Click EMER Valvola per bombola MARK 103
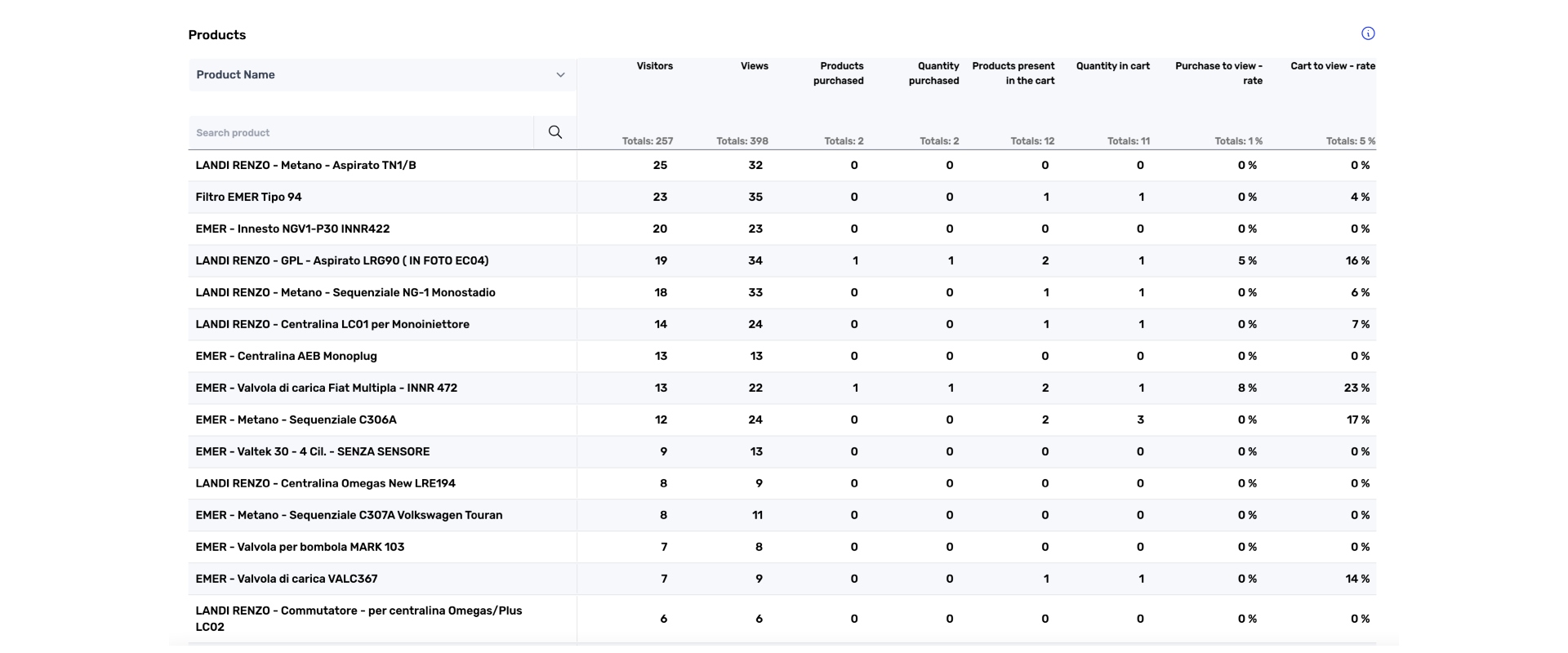 click(x=300, y=548)
